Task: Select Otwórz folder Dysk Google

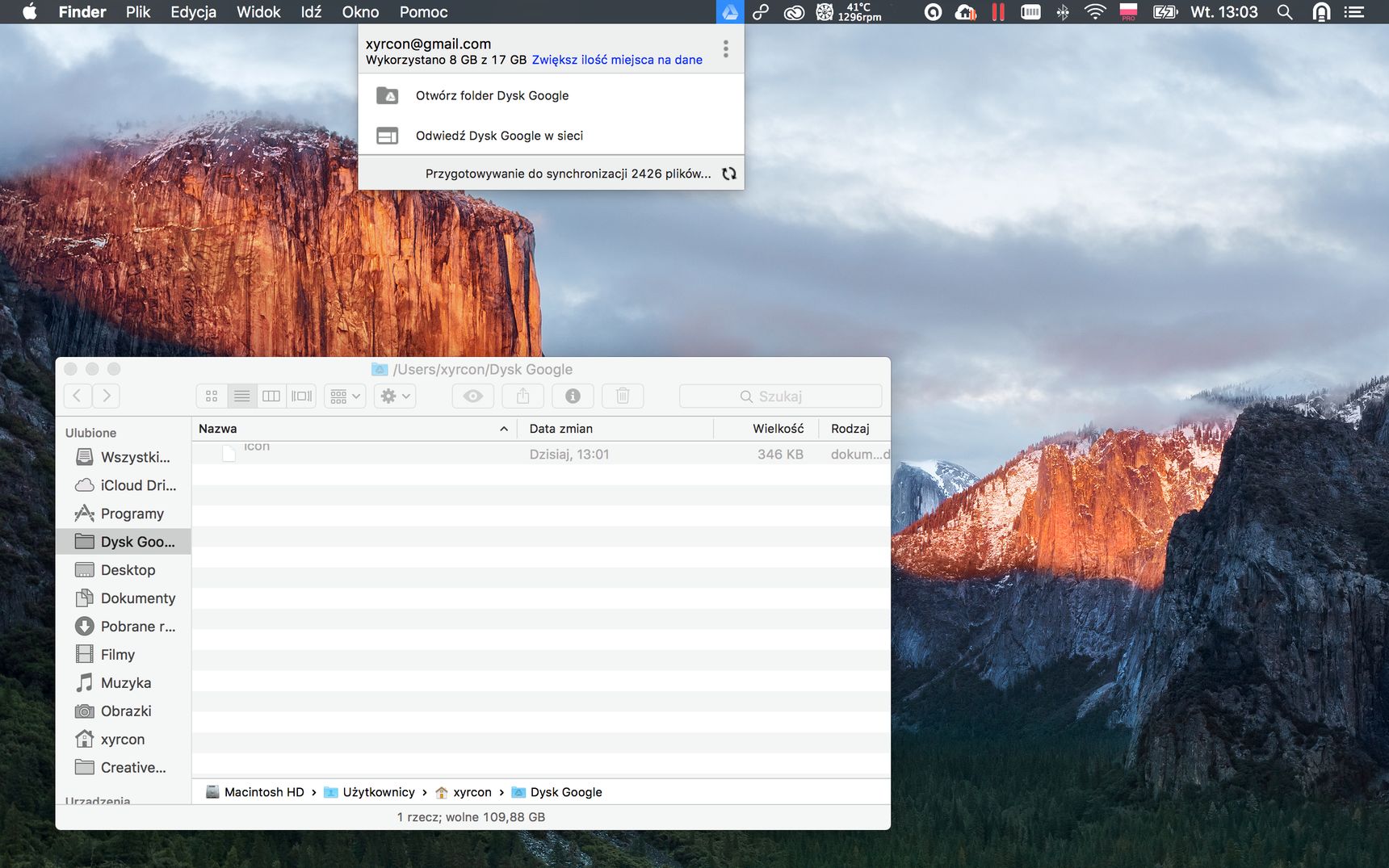Action: point(551,95)
